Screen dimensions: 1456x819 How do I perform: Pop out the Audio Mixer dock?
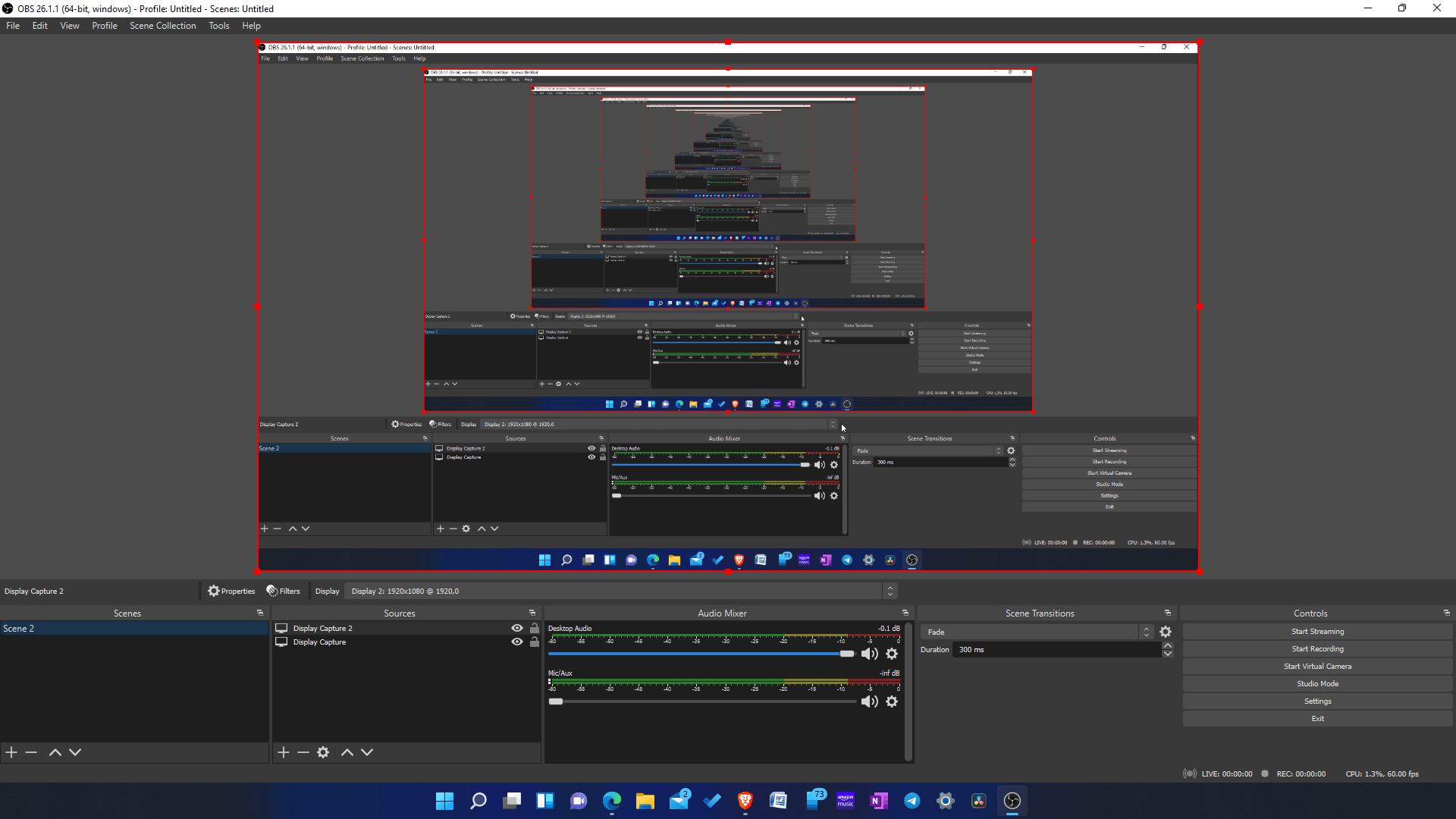(x=905, y=613)
